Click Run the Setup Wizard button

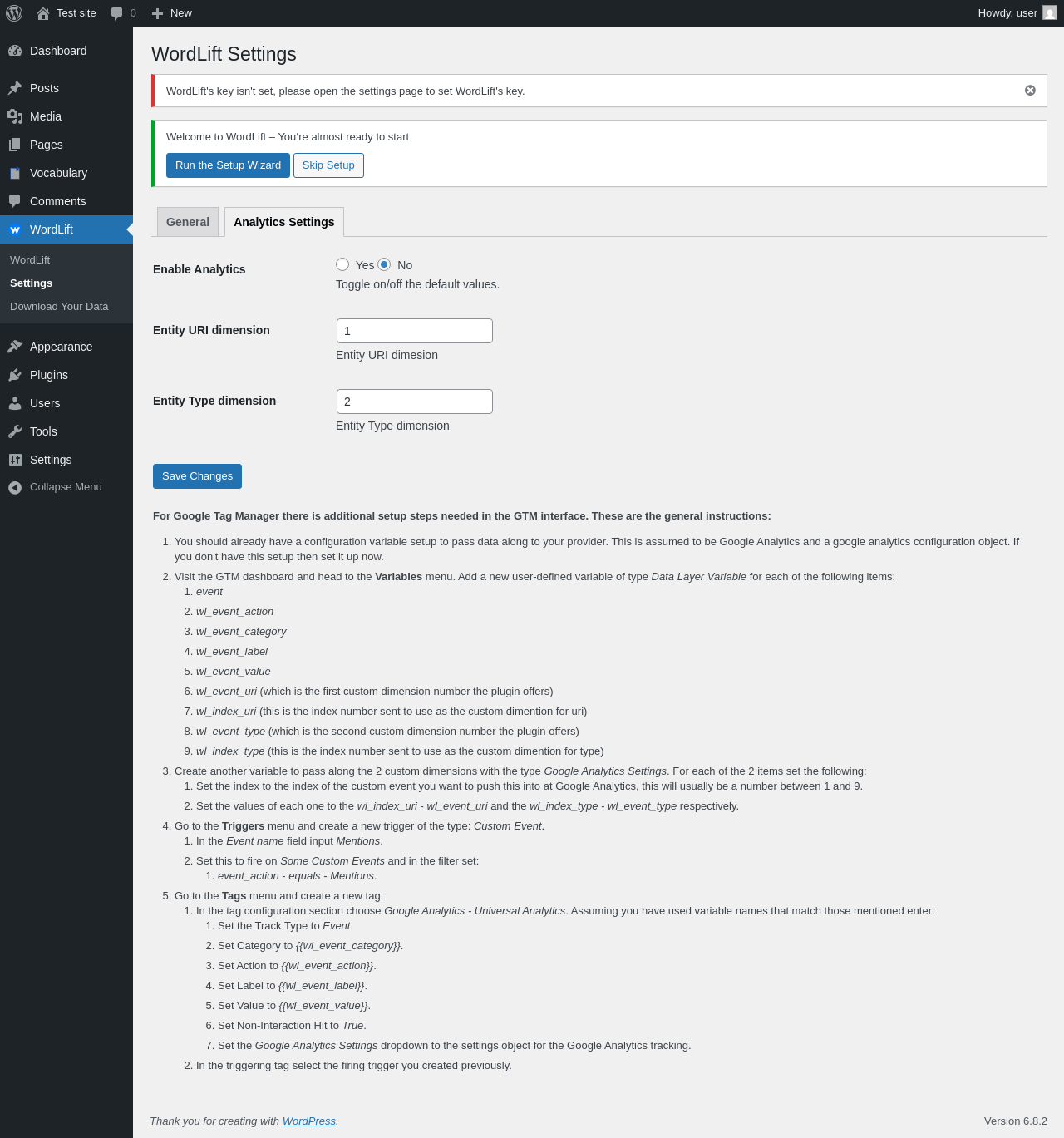coord(228,165)
